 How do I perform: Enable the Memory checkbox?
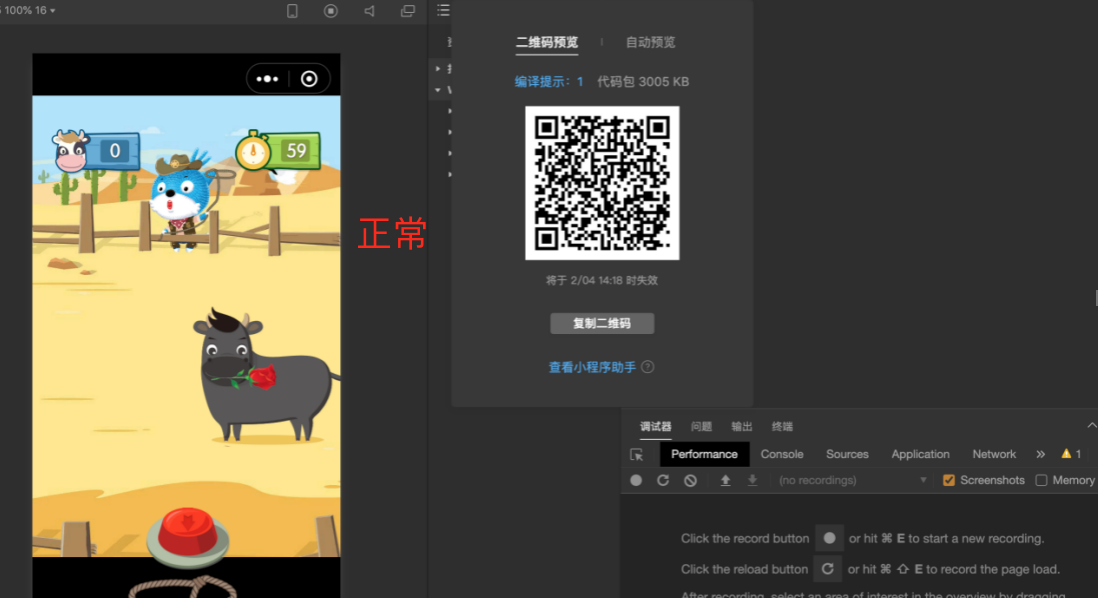point(1041,480)
